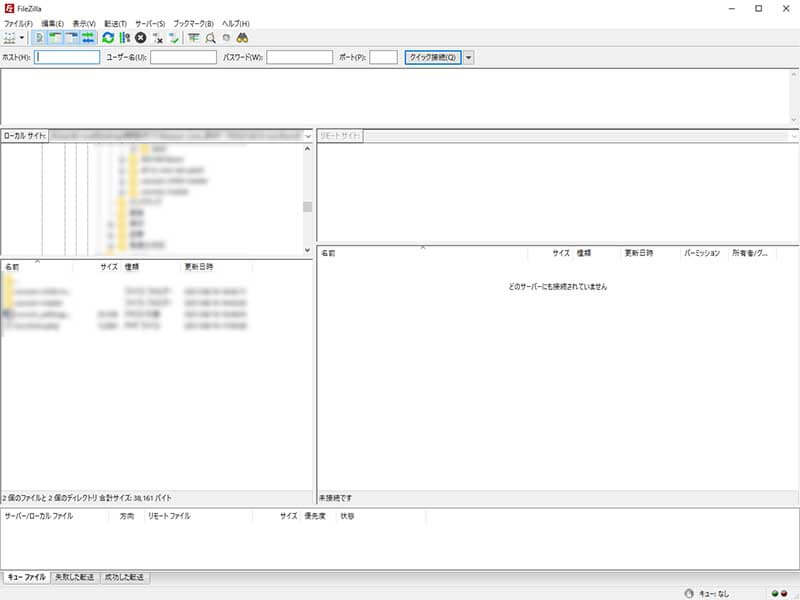Click the refresh file lists icon
Image resolution: width=800 pixels, height=600 pixels.
(x=108, y=38)
